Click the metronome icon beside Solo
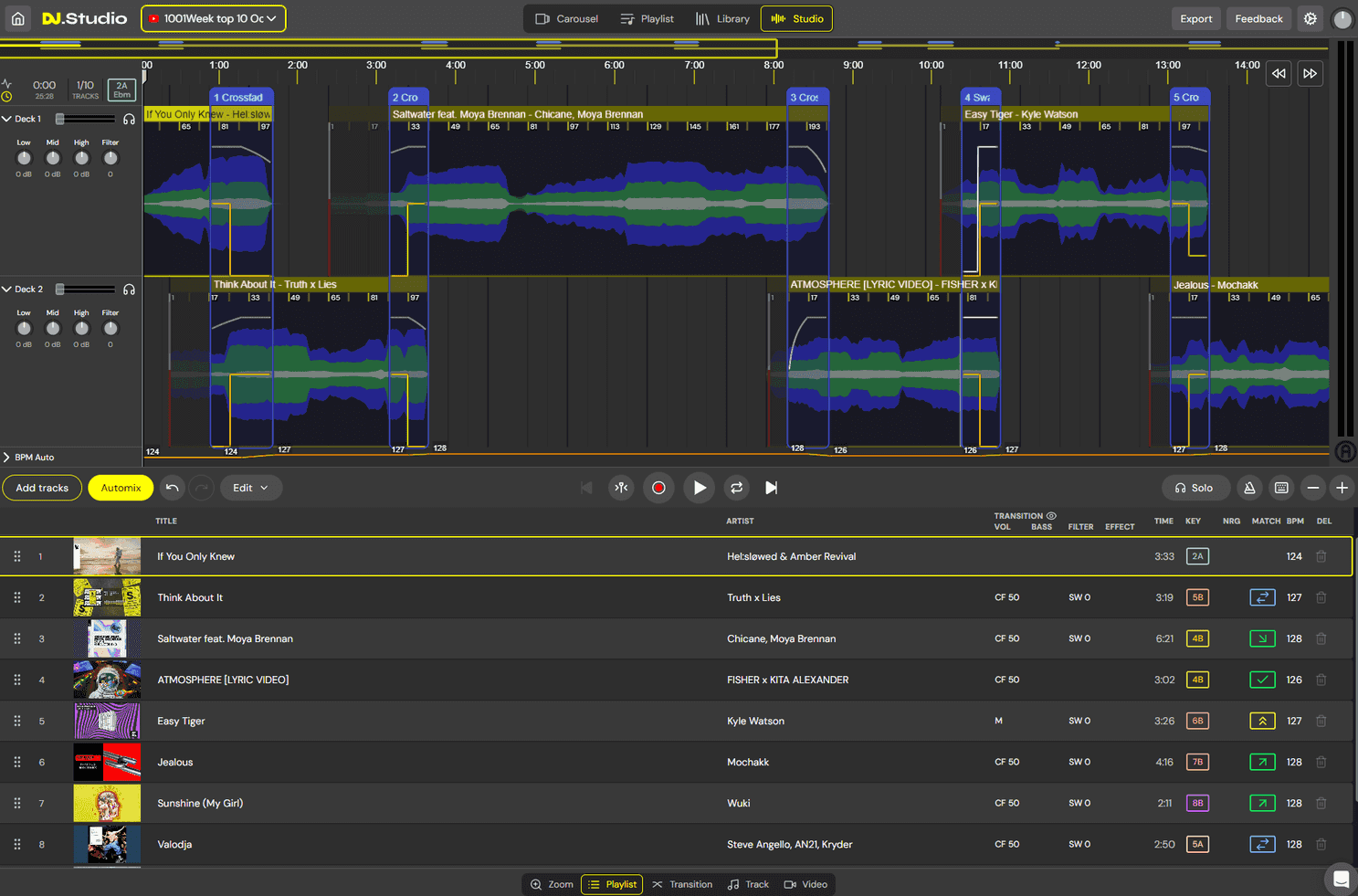 (1249, 488)
